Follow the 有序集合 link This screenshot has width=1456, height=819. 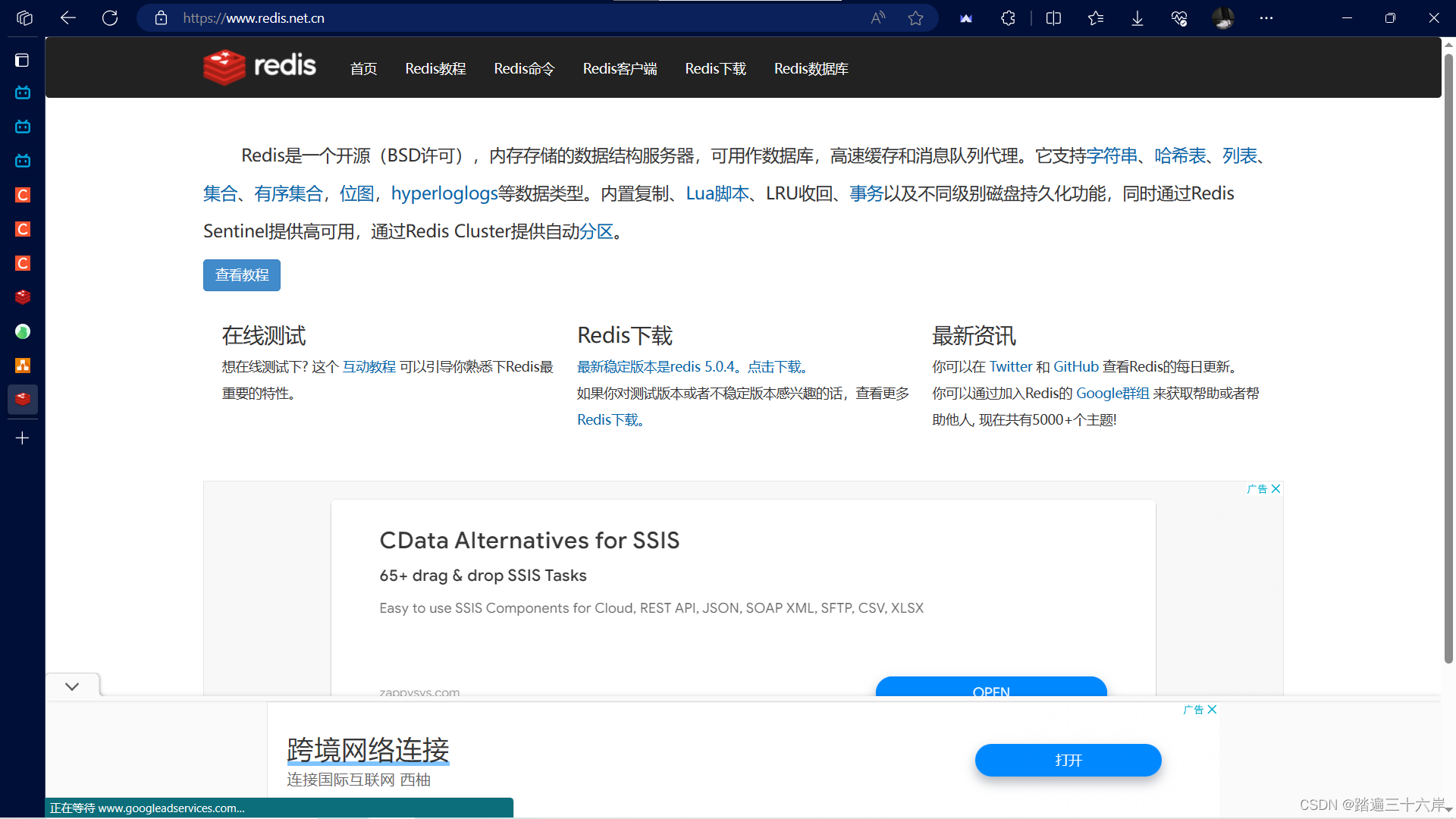(288, 194)
